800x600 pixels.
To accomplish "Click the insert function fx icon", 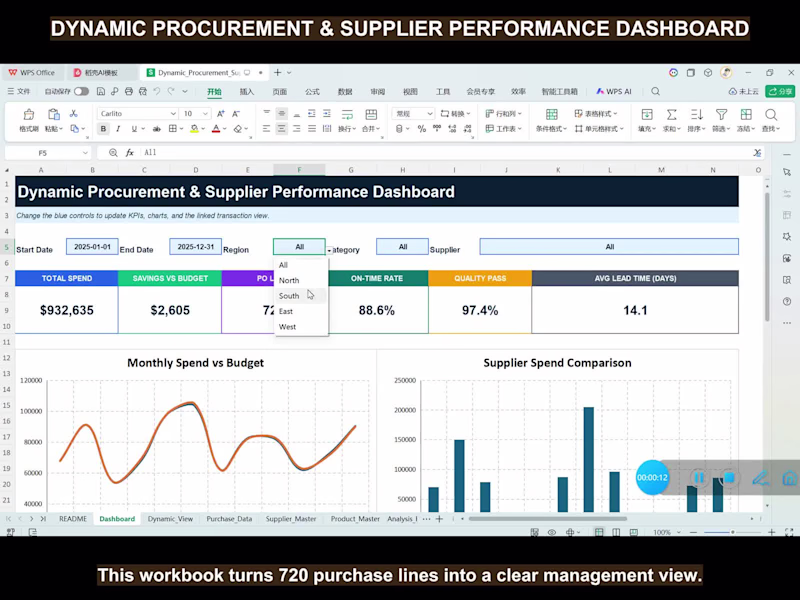I will click(x=130, y=153).
